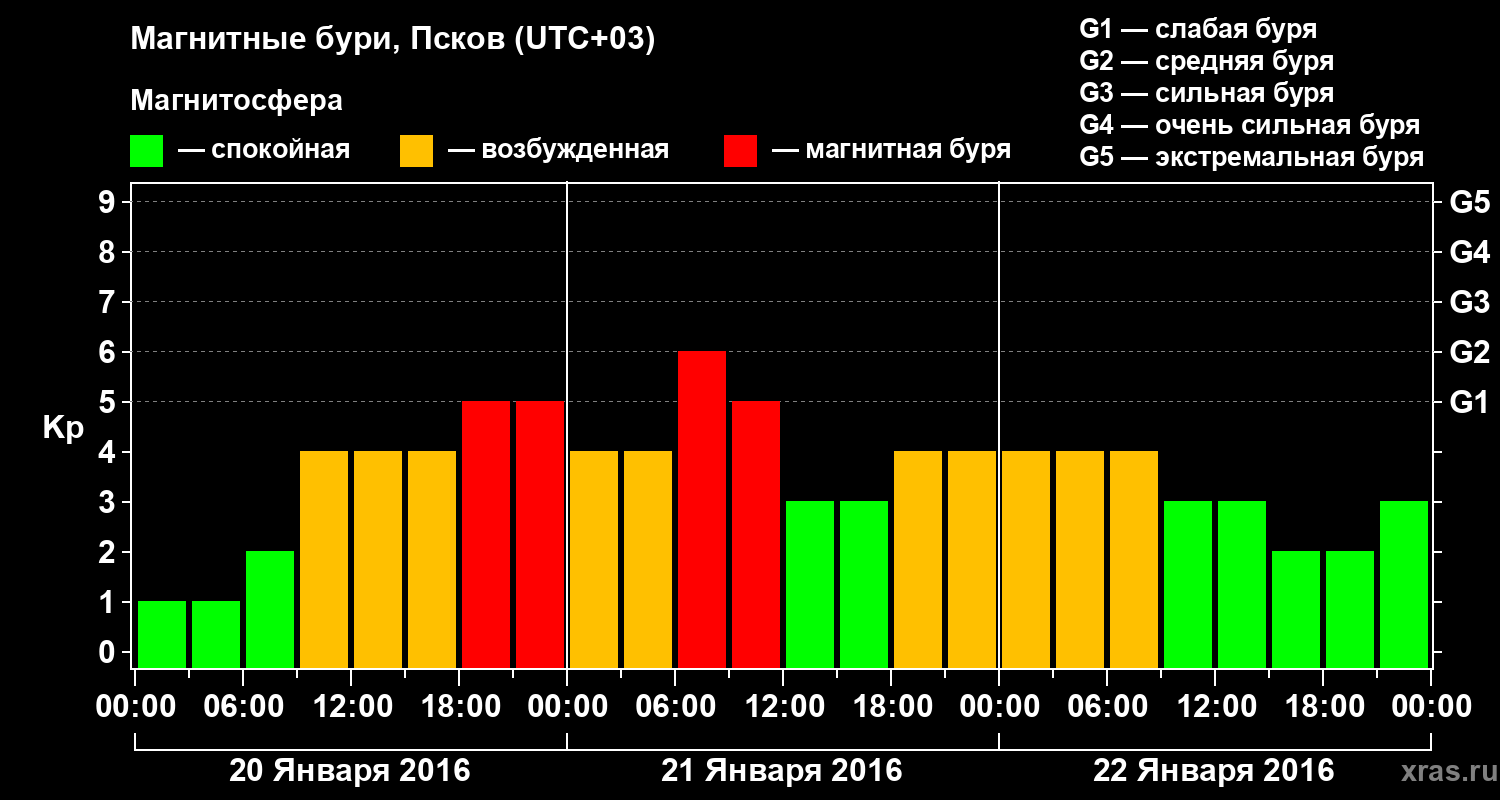This screenshot has height=800, width=1500.
Task: Click the red Kp 5 bar on 21 Января
Action: pyautogui.click(x=756, y=534)
